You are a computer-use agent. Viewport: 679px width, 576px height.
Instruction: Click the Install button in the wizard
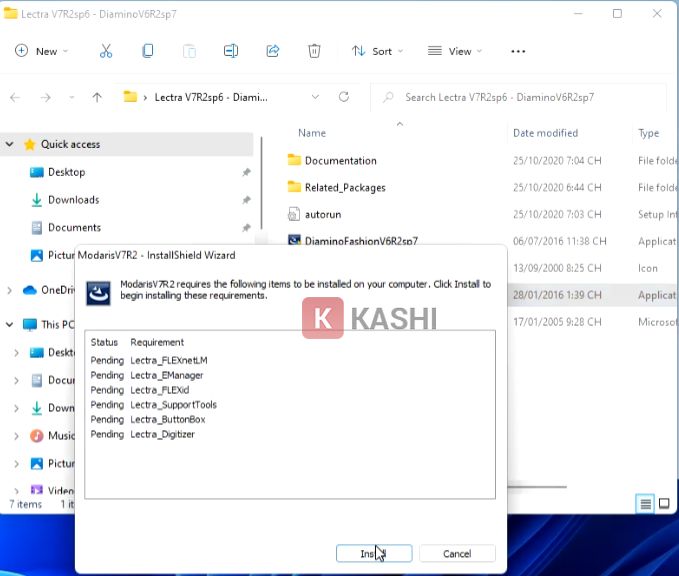pos(373,553)
